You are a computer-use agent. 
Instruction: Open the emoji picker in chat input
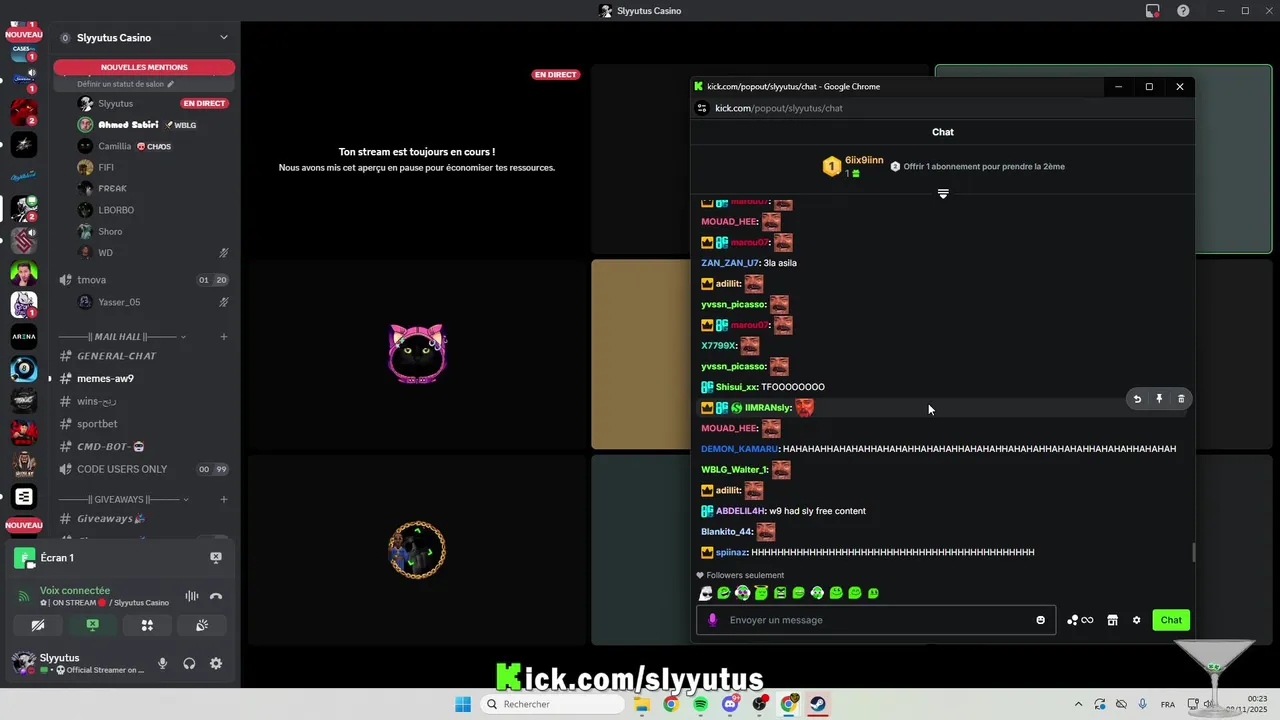(1040, 620)
